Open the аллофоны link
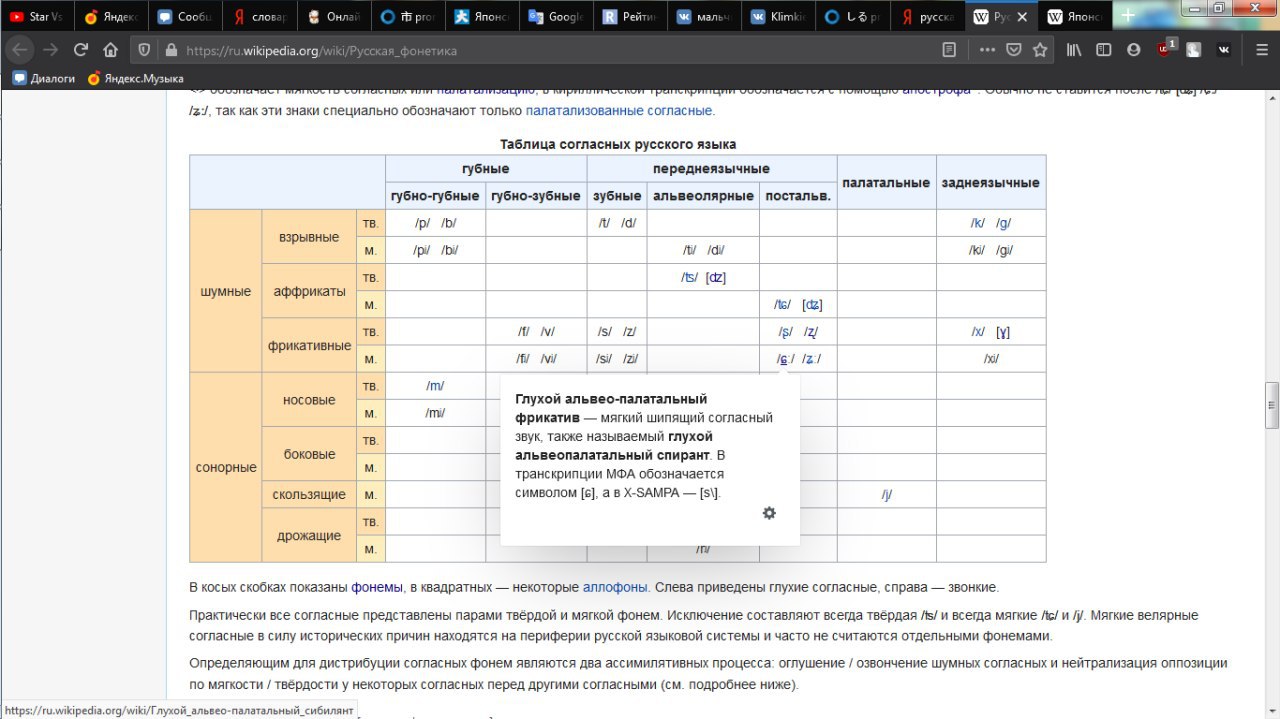This screenshot has height=719, width=1280. pos(615,587)
